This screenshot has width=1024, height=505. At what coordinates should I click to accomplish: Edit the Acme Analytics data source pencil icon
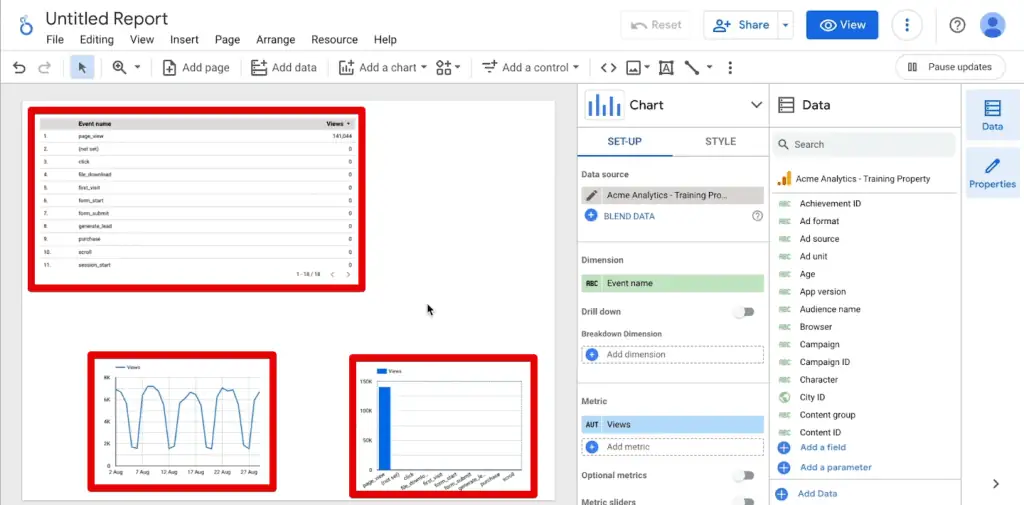coord(592,195)
